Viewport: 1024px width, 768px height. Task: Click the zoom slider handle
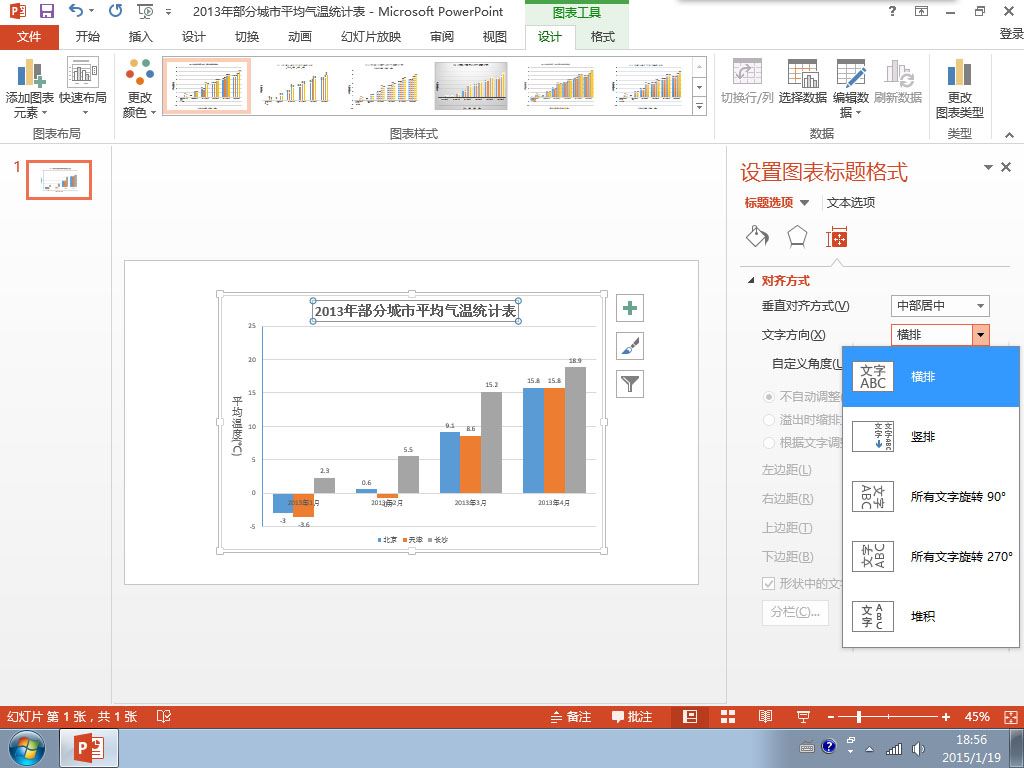pos(859,717)
